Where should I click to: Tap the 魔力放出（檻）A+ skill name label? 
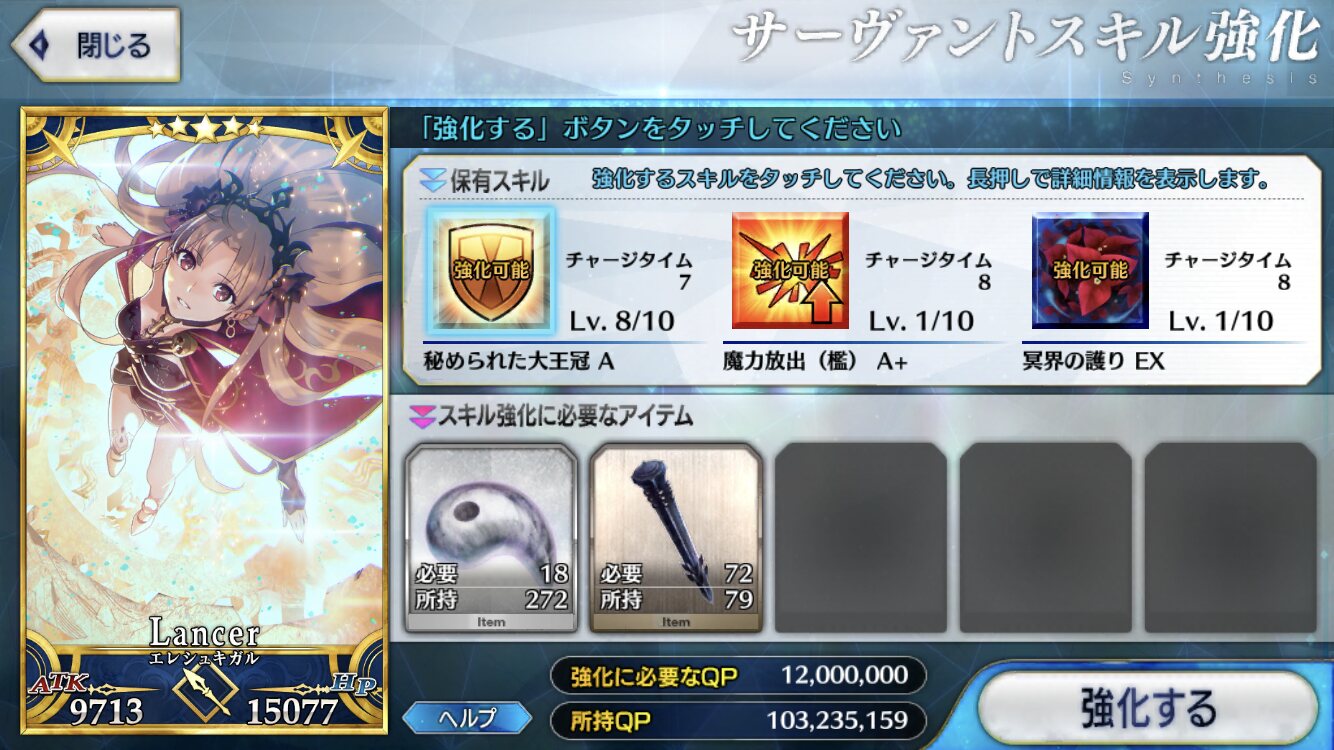click(815, 362)
